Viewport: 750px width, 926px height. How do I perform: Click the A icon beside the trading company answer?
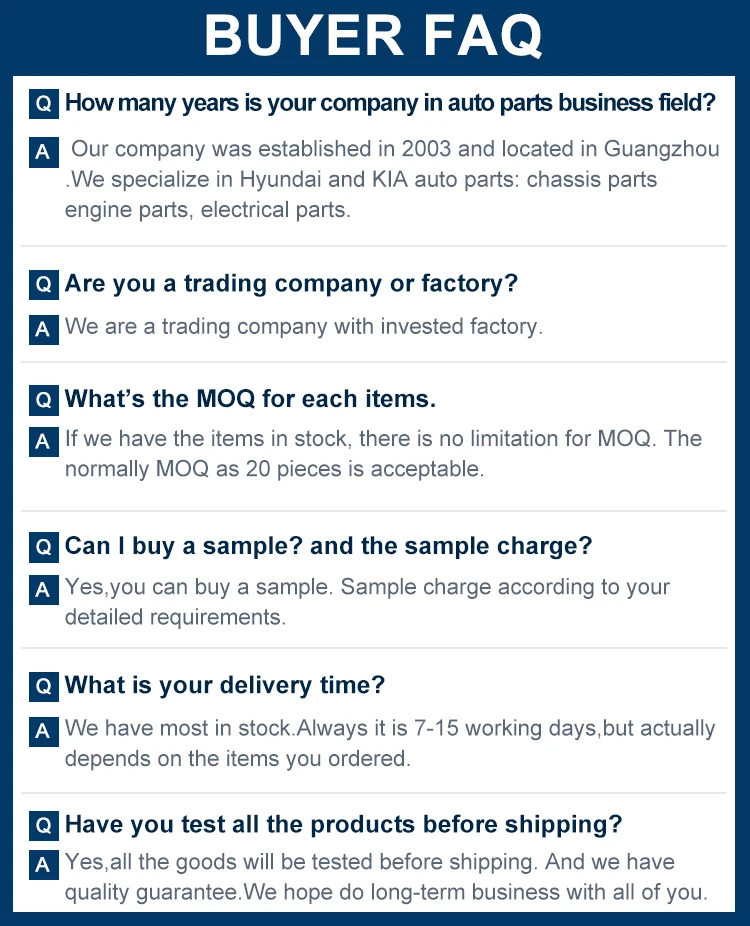pyautogui.click(x=44, y=329)
